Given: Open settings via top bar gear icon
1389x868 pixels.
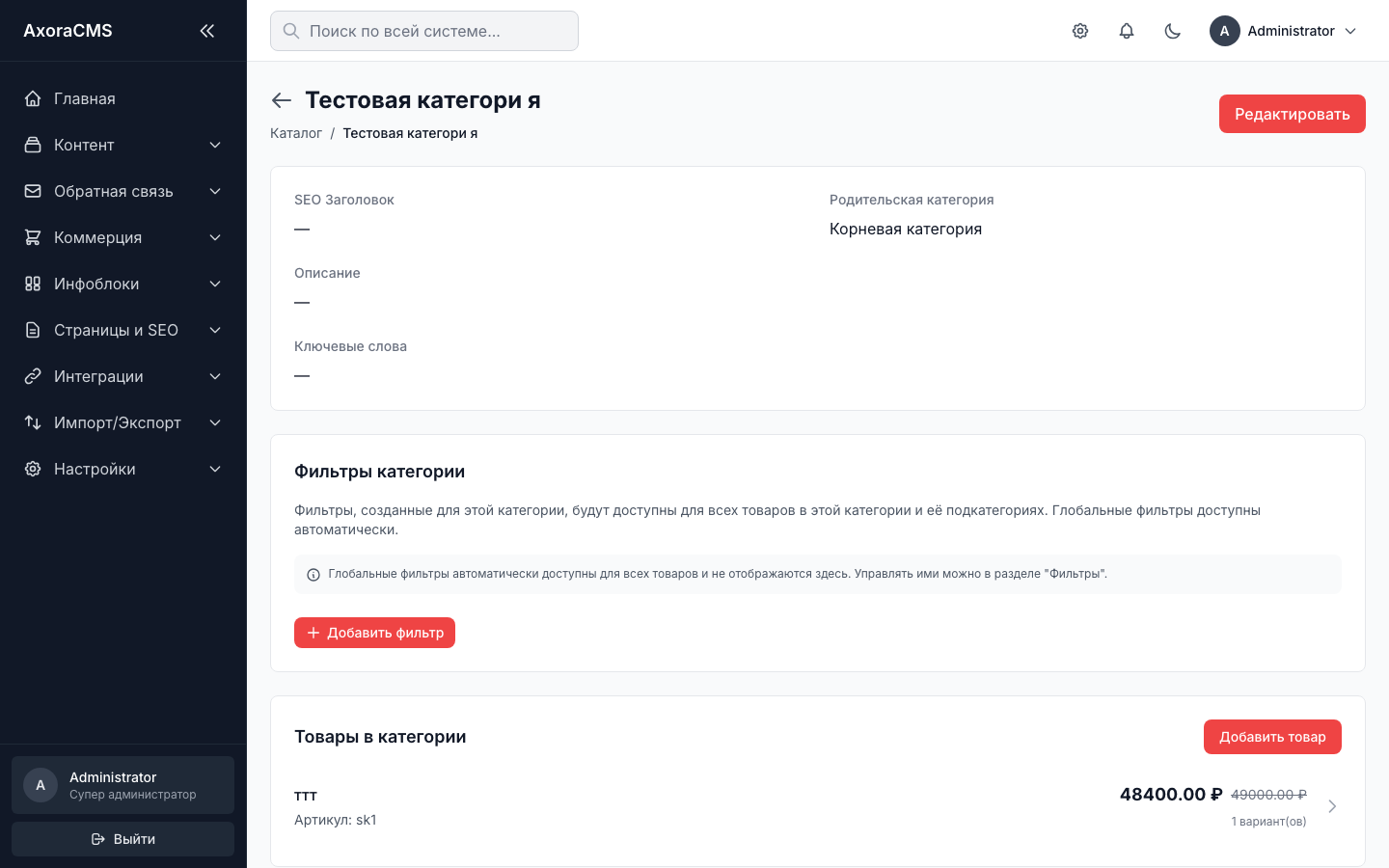Looking at the screenshot, I should 1080,31.
